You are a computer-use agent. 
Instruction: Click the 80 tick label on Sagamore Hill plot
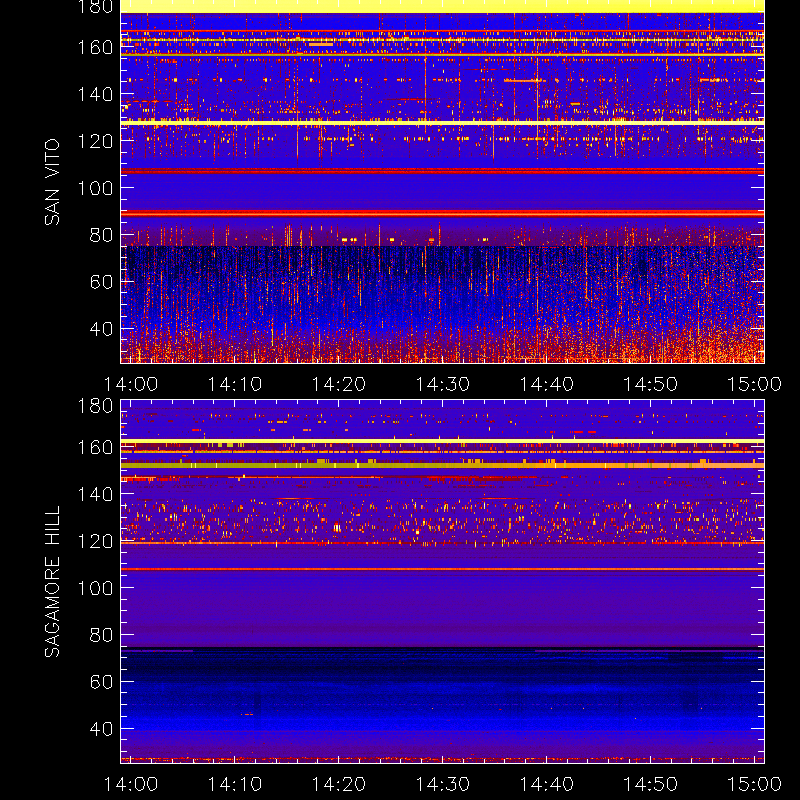[101, 635]
